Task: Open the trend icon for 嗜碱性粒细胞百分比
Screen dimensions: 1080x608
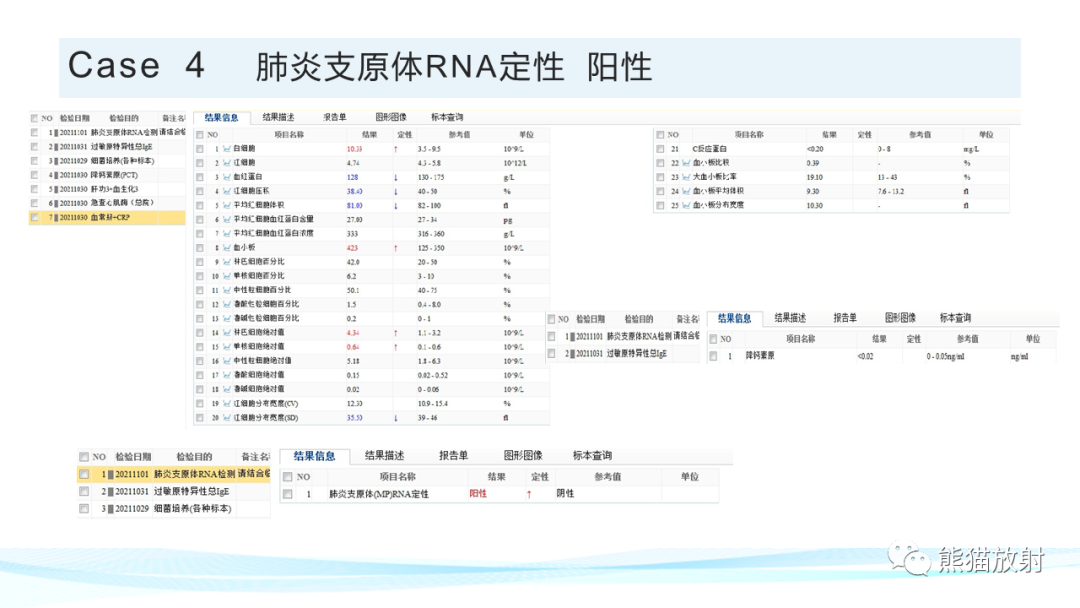Action: [227, 318]
